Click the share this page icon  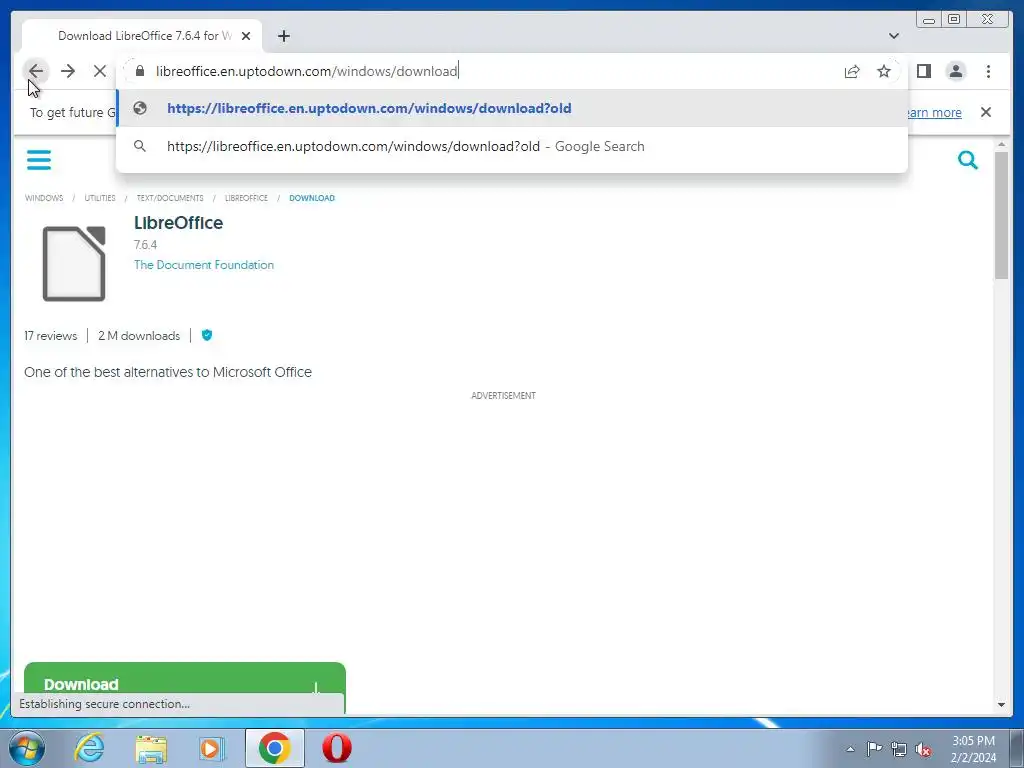[x=852, y=71]
